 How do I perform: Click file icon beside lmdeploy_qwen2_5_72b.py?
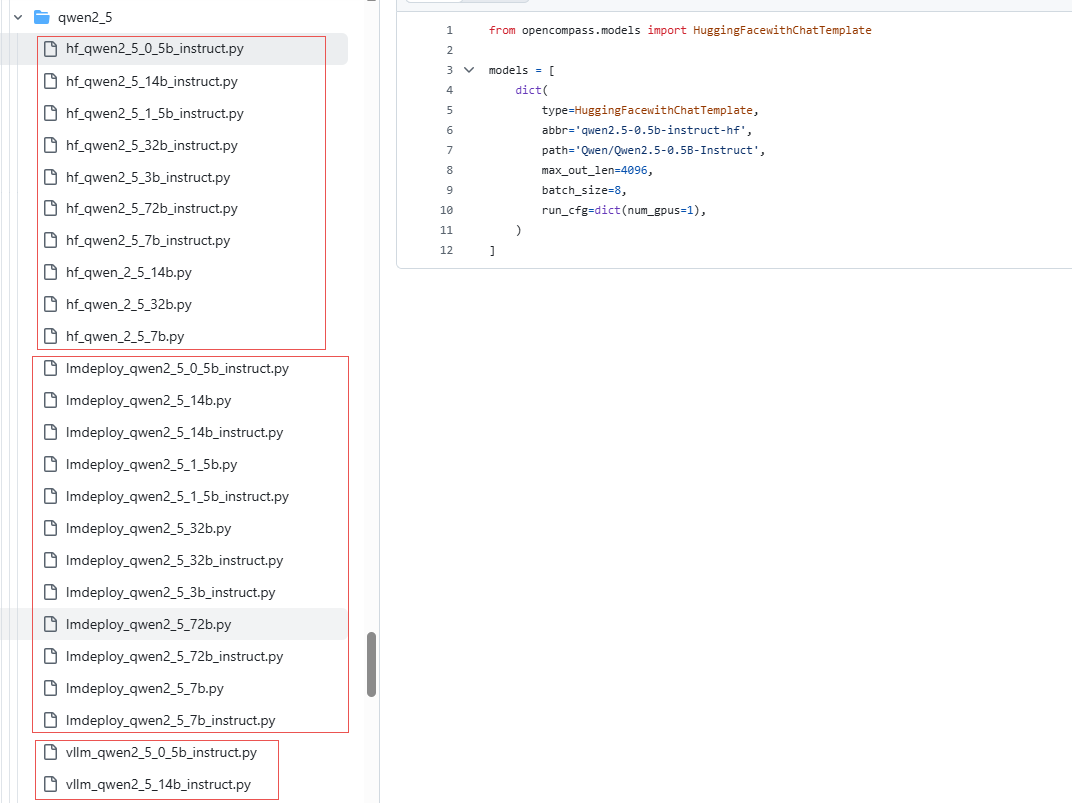point(51,625)
